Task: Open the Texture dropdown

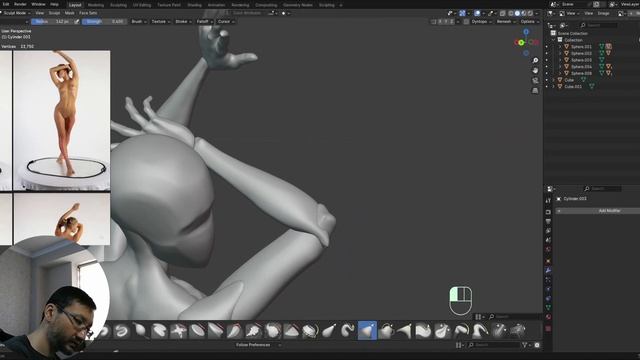Action: tap(160, 22)
